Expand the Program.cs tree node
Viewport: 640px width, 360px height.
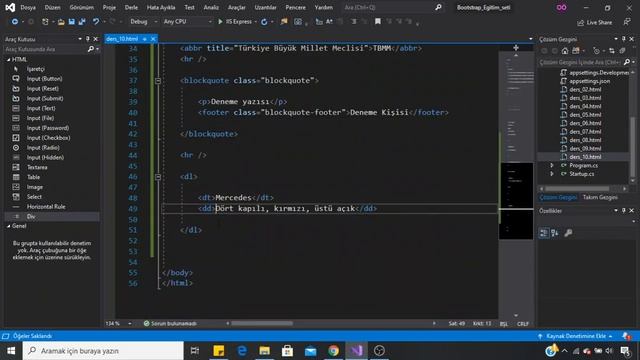(552, 165)
